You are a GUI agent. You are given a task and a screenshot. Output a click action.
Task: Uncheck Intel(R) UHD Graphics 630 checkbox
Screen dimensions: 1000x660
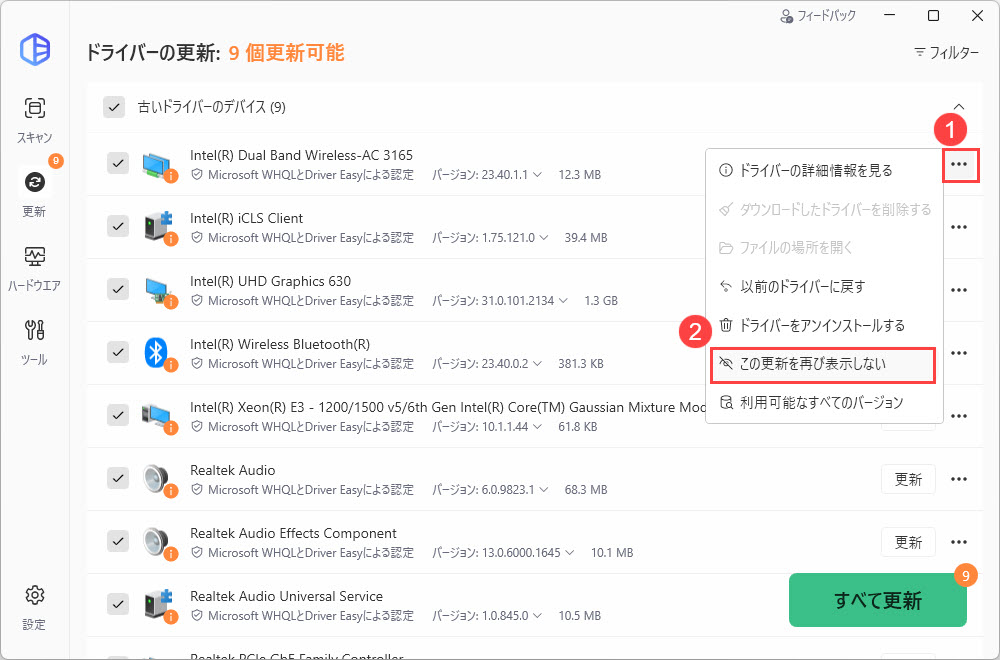coord(118,290)
